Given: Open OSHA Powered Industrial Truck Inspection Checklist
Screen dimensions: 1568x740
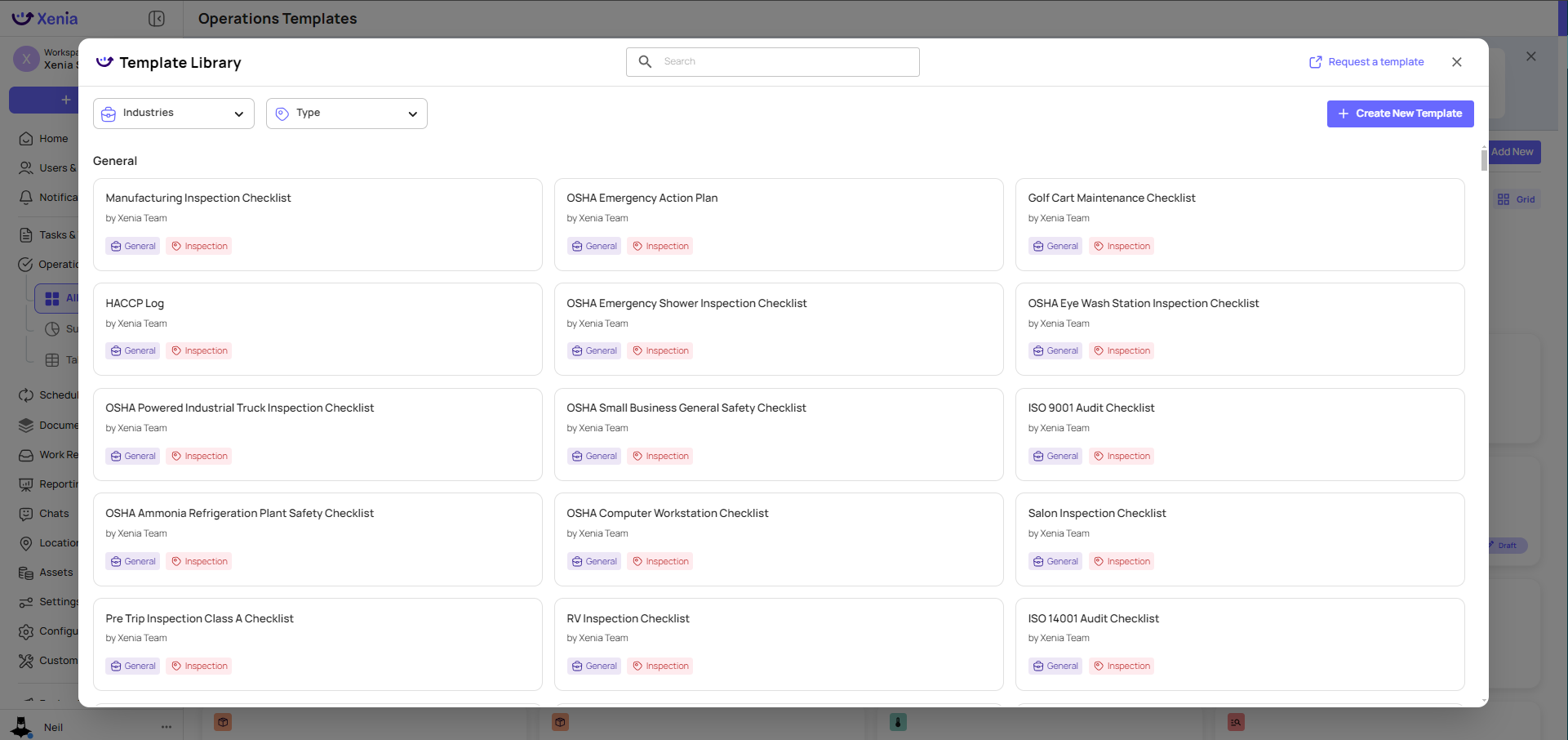Looking at the screenshot, I should (x=318, y=435).
